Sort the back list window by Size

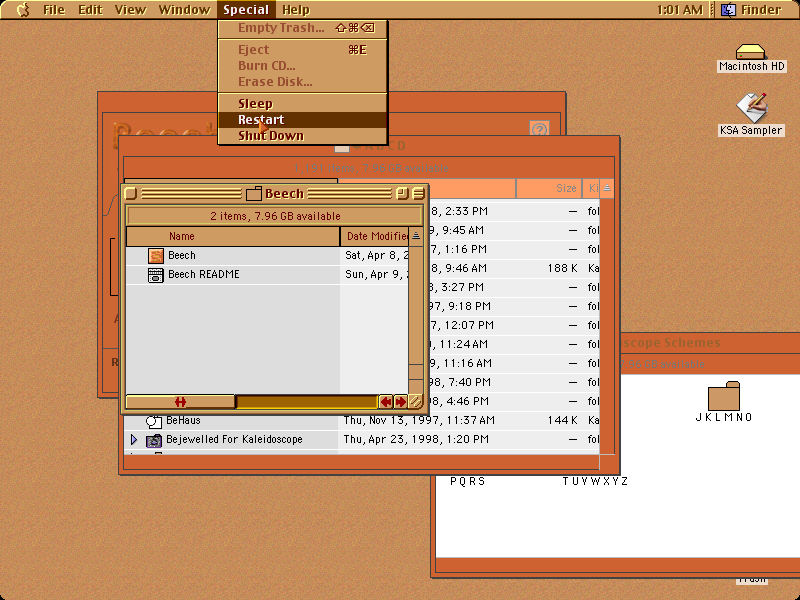(548, 188)
